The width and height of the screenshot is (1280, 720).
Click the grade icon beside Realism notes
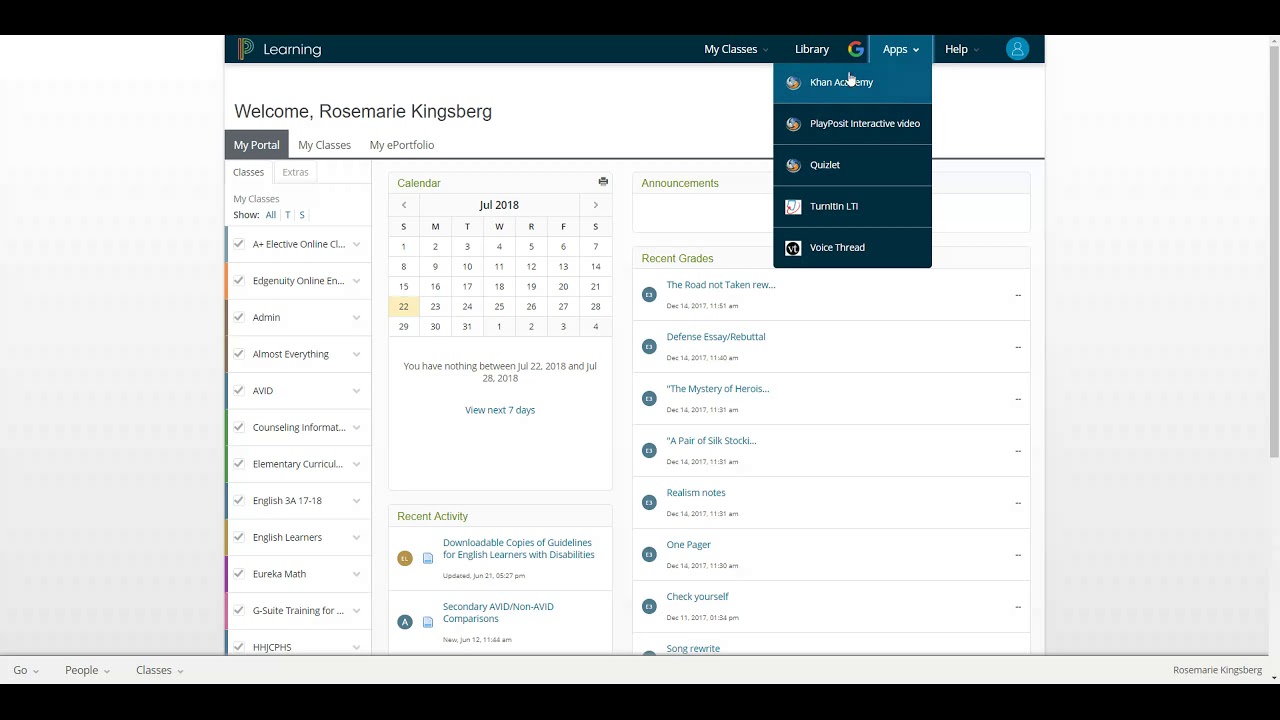649,502
